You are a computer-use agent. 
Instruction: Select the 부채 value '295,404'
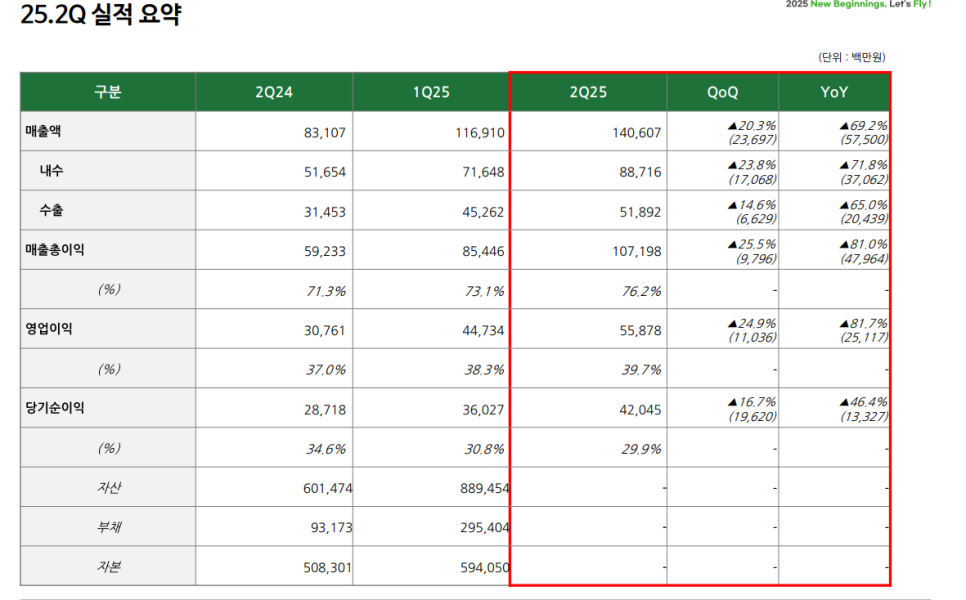[485, 528]
